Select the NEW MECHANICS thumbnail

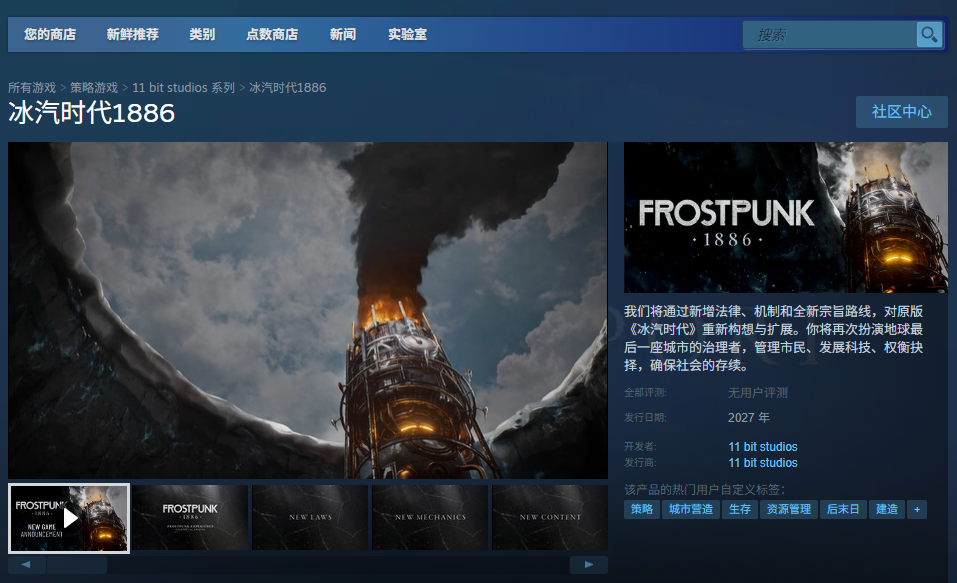pyautogui.click(x=430, y=518)
